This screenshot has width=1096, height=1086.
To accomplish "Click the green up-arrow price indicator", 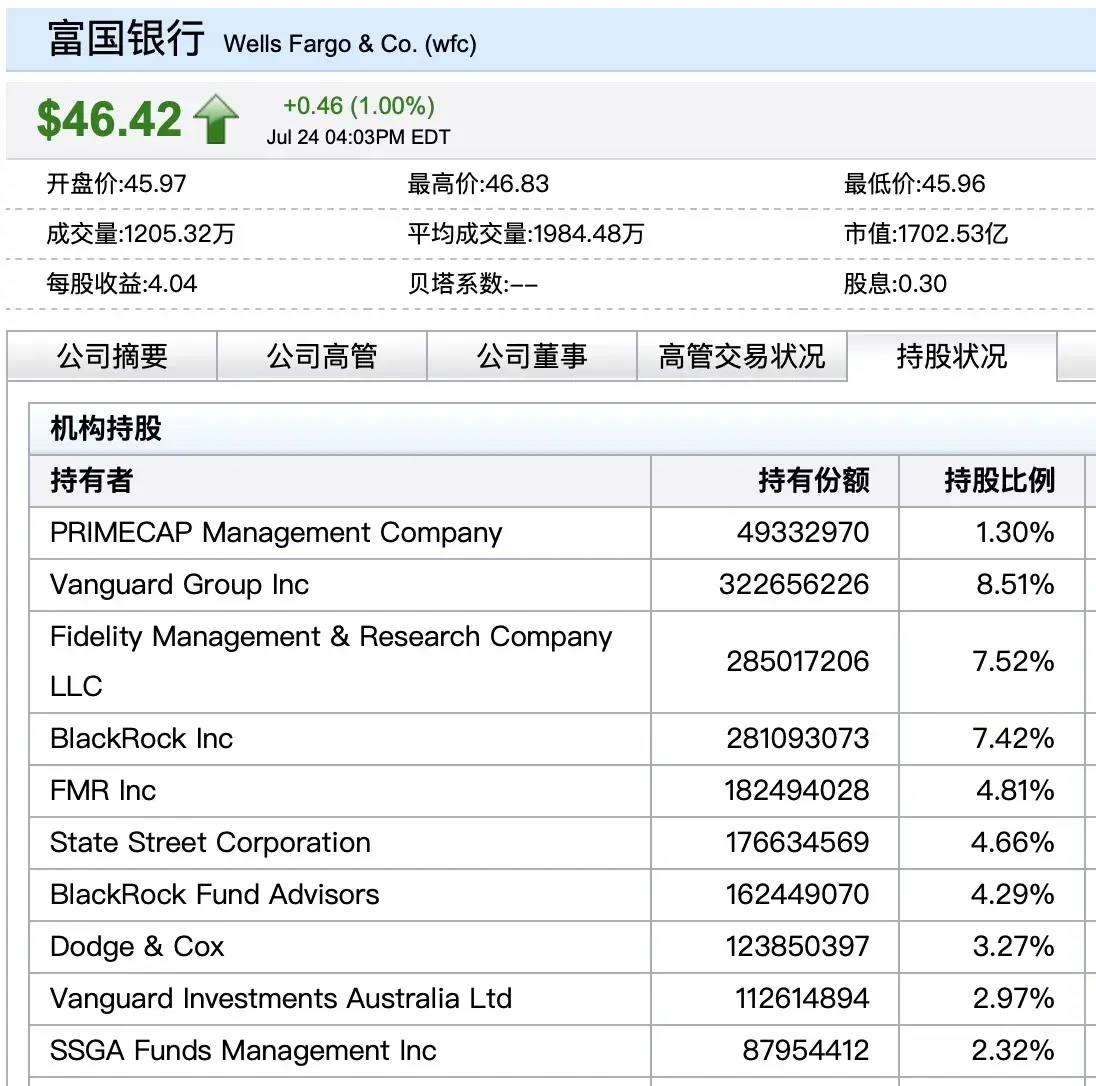I will (x=216, y=120).
